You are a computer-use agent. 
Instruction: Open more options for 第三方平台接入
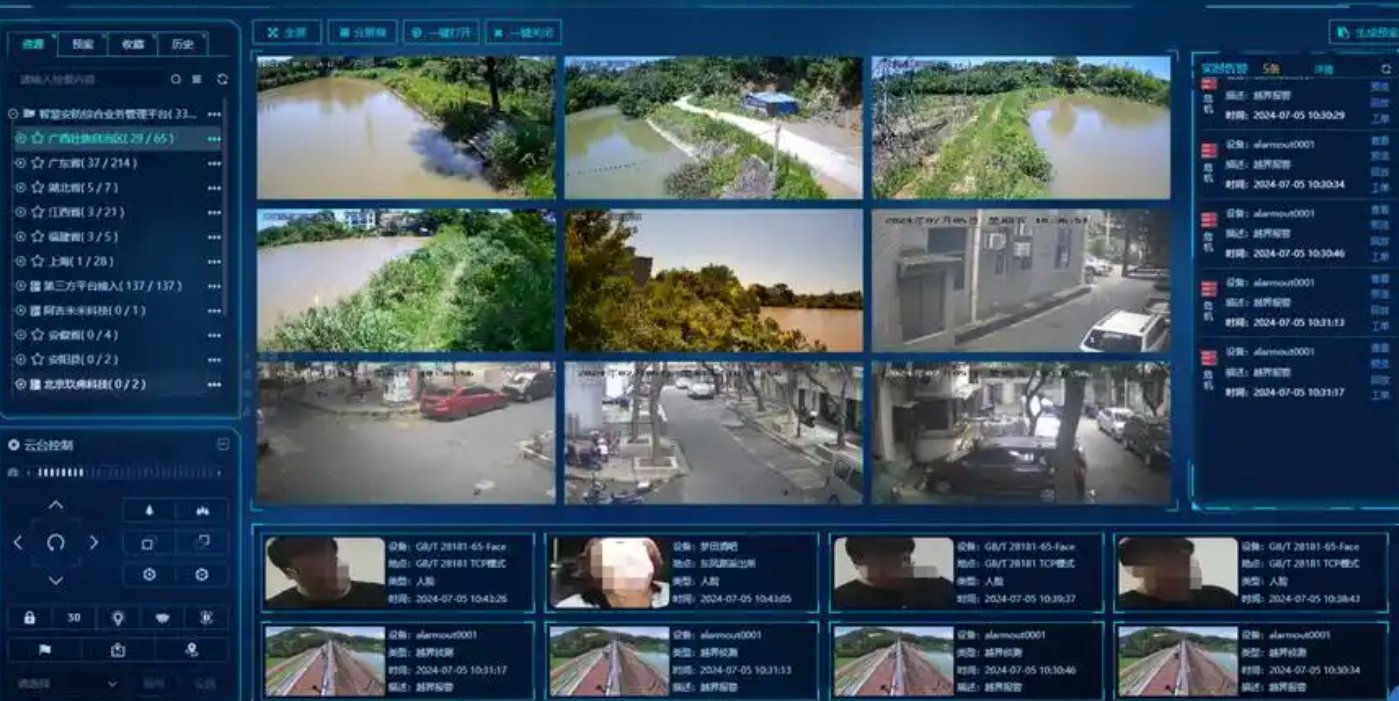coord(214,286)
